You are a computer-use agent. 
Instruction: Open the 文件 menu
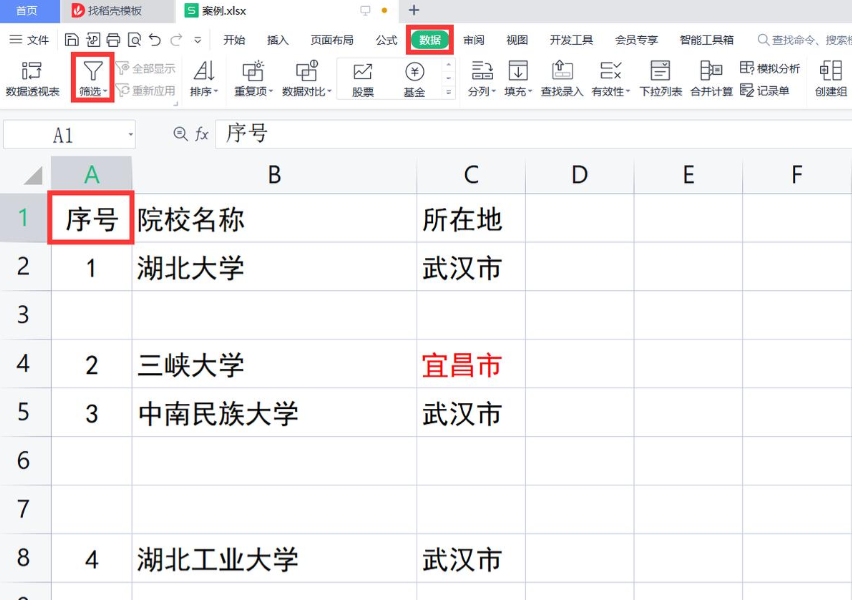point(29,40)
